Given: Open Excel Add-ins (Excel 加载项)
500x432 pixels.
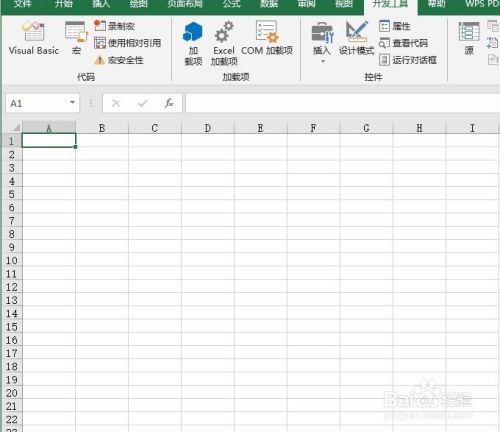Looking at the screenshot, I should click(x=224, y=43).
